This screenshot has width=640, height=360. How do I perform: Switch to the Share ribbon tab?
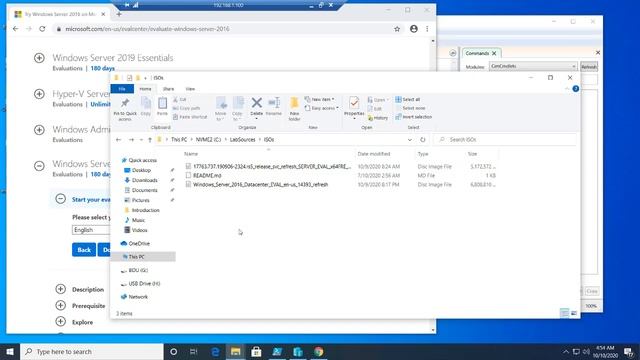point(168,89)
